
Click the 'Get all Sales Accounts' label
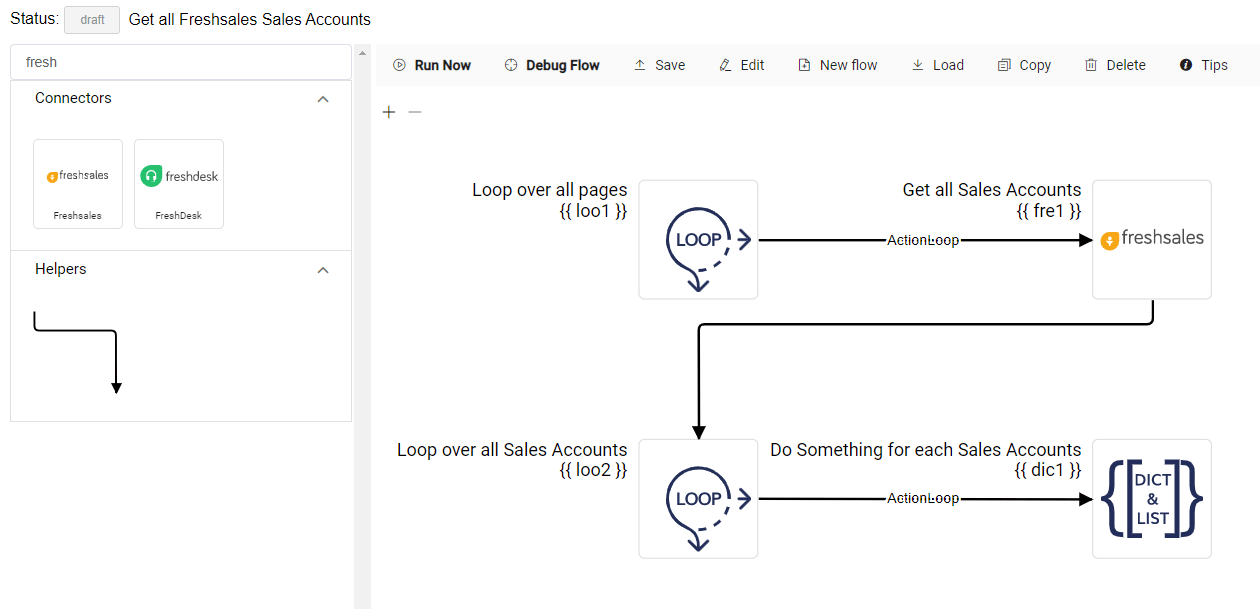(x=992, y=190)
